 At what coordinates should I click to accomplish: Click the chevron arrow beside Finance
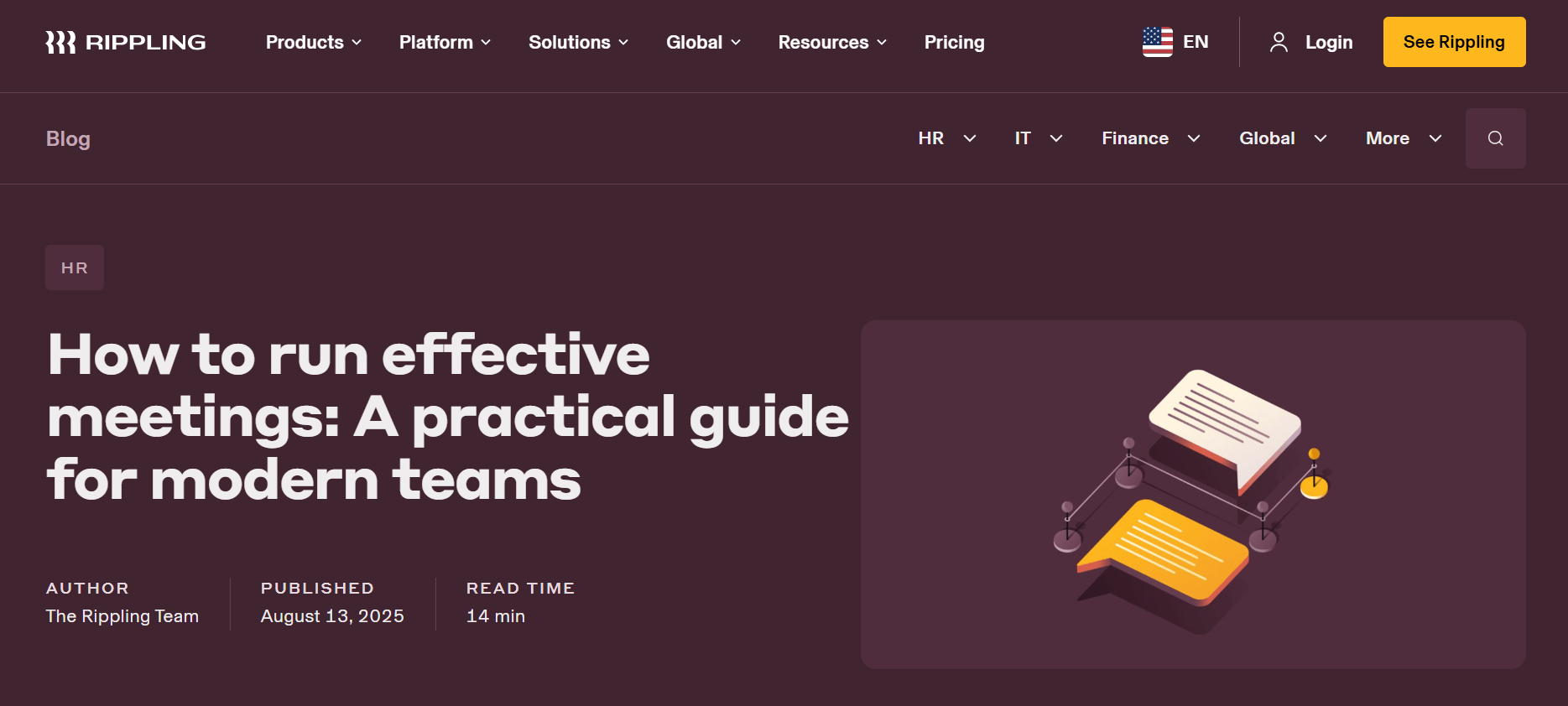pyautogui.click(x=1194, y=138)
